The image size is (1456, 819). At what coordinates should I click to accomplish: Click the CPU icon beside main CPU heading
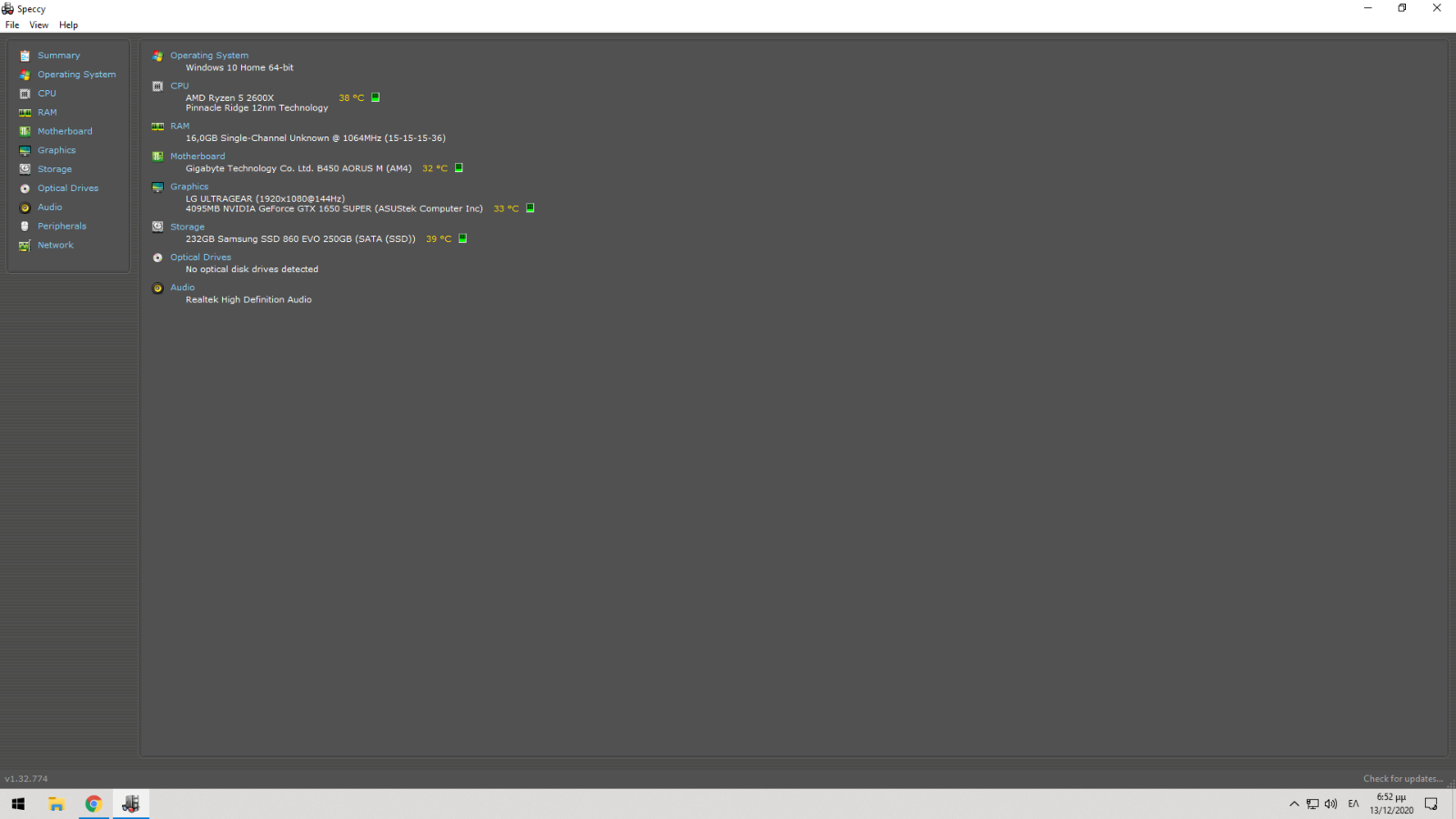click(157, 86)
